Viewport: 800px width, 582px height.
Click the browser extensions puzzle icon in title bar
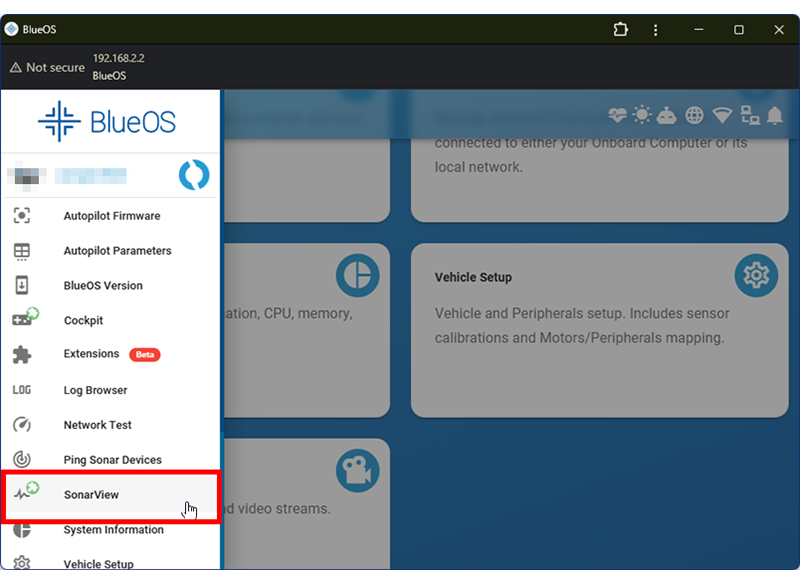pyautogui.click(x=620, y=30)
